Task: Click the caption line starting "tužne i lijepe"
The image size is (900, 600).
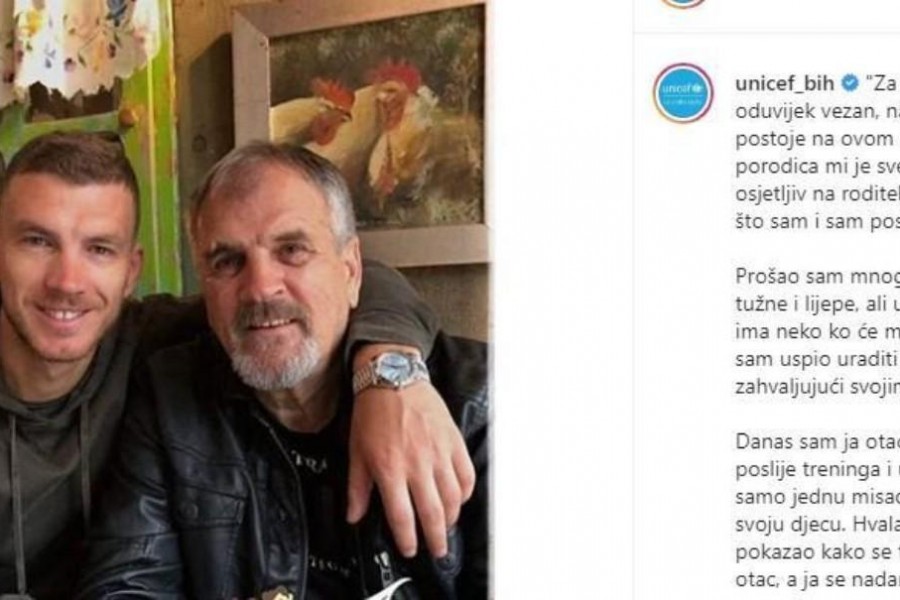Action: pyautogui.click(x=817, y=304)
